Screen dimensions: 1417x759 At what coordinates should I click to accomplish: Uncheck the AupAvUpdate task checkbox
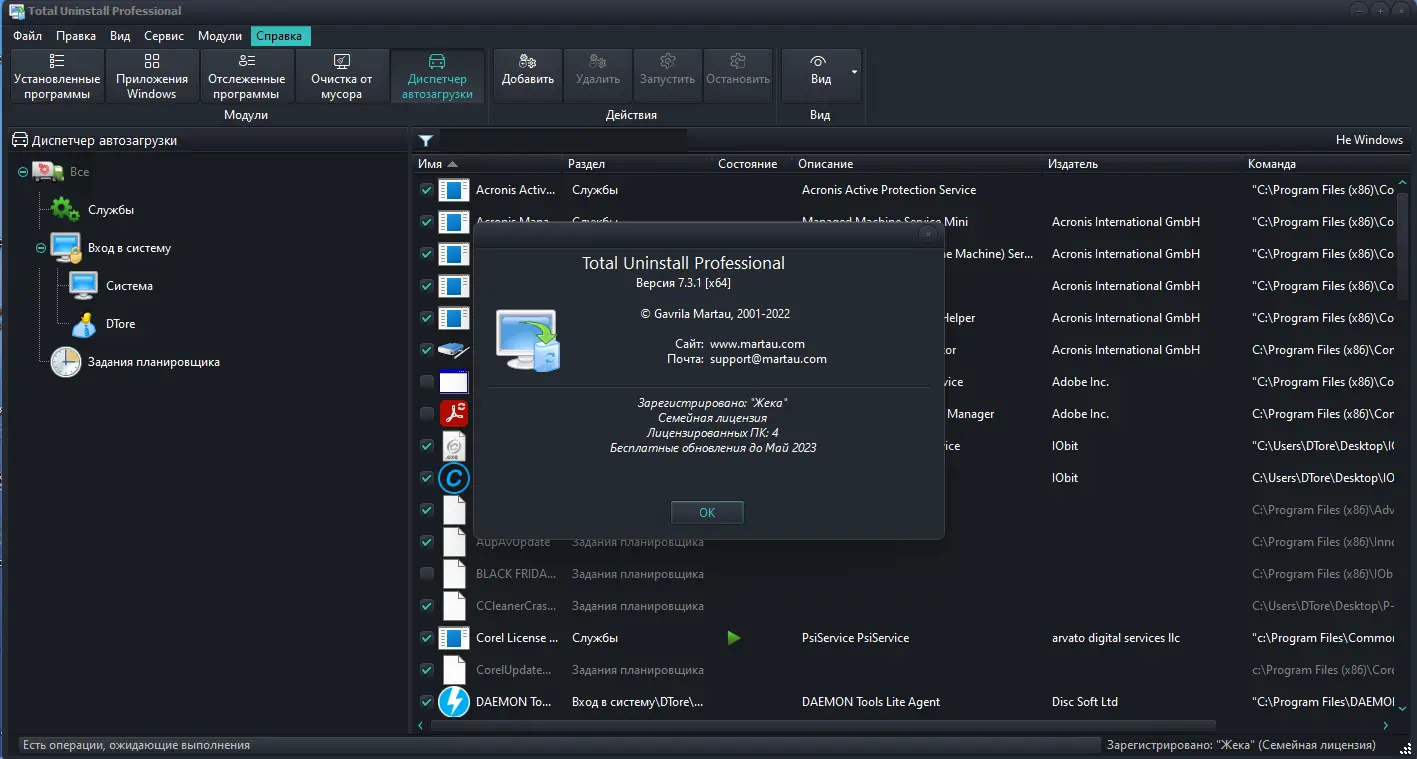[427, 542]
